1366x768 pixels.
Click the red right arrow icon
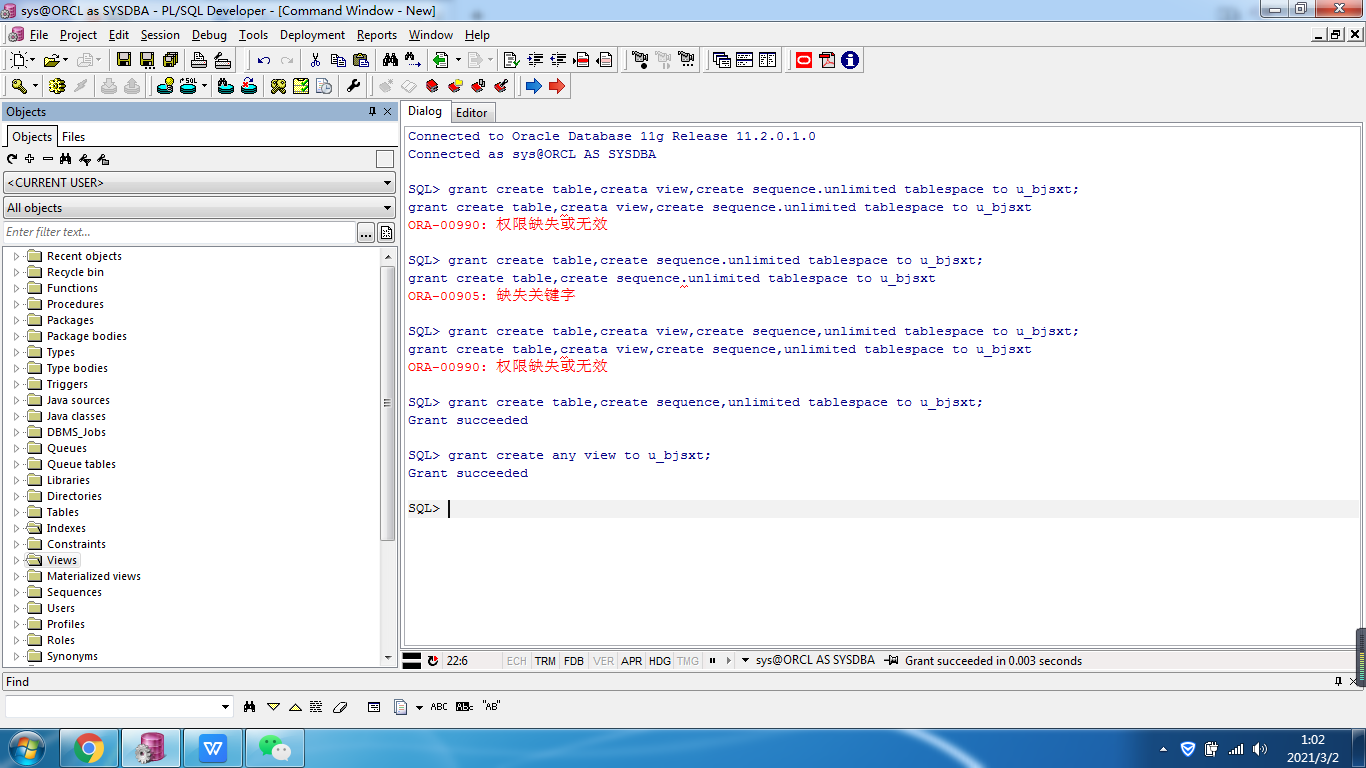tap(557, 86)
